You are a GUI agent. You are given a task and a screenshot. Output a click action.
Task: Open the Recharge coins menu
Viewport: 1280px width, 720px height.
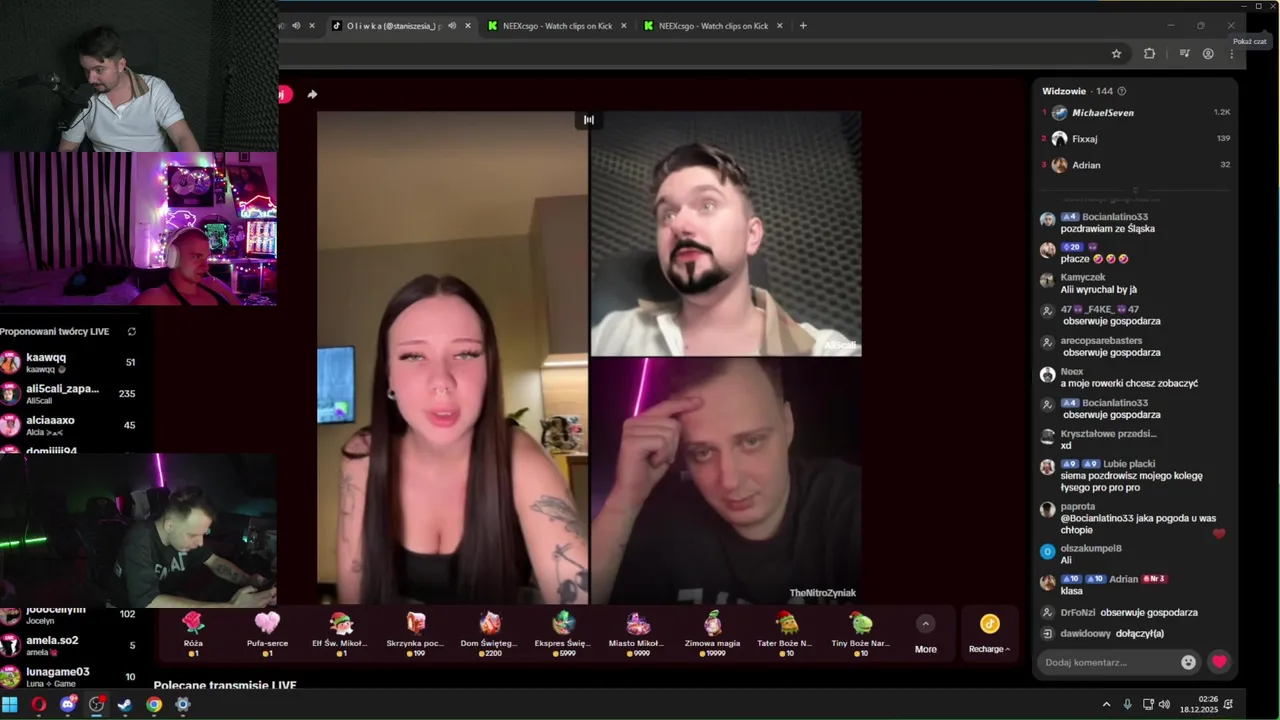[x=989, y=634]
